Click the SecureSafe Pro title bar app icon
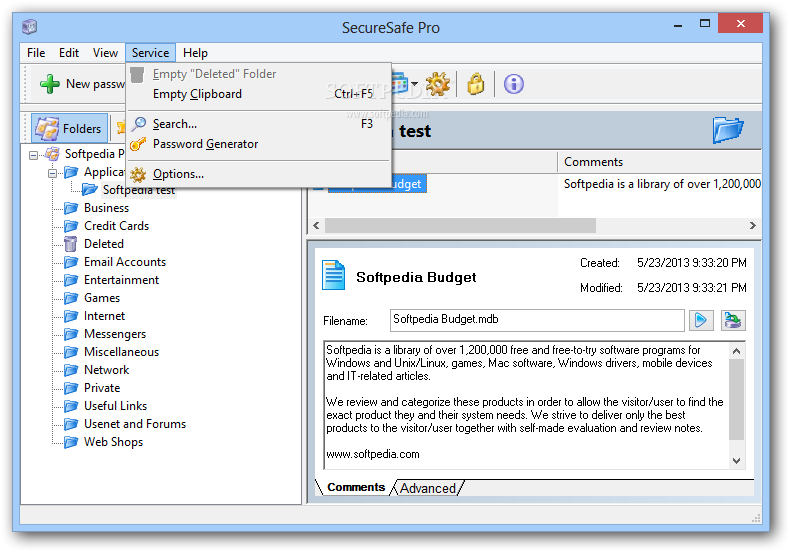This screenshot has height=552, width=790. click(30, 26)
